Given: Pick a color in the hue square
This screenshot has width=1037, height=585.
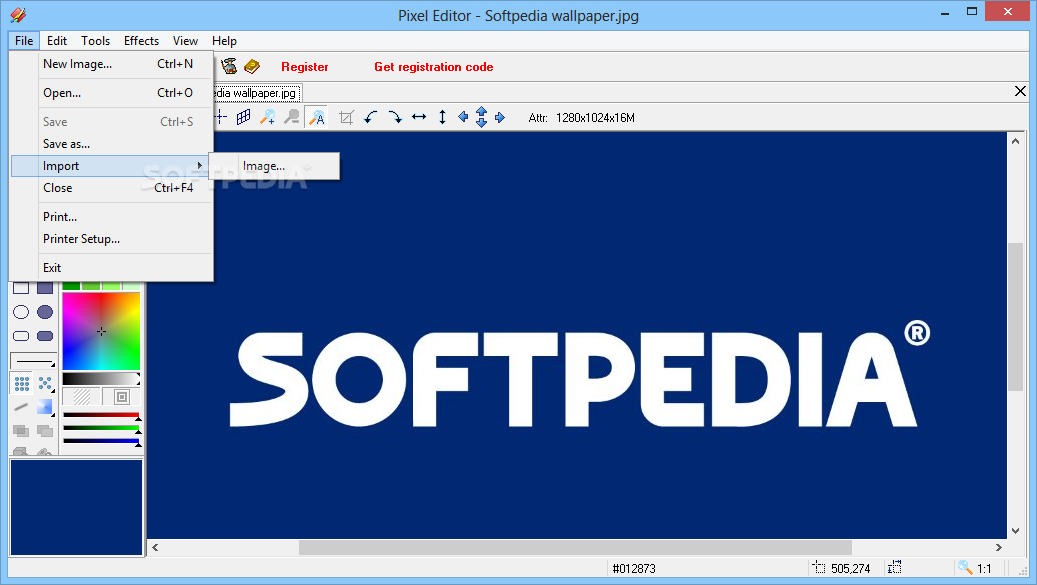Looking at the screenshot, I should (101, 331).
